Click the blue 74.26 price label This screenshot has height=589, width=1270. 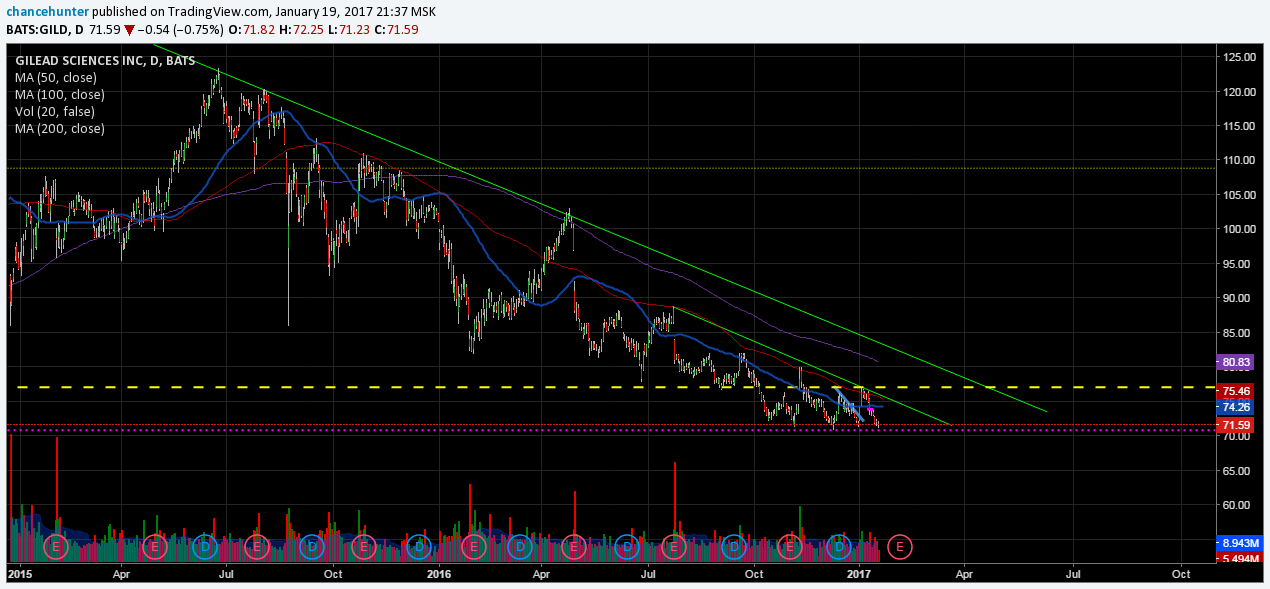tap(1236, 407)
